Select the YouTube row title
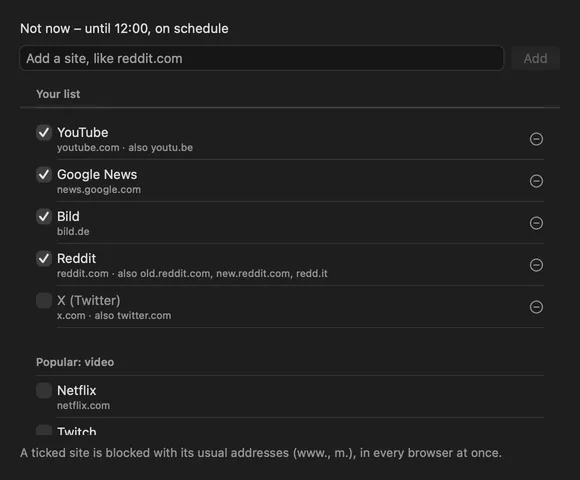Image resolution: width=580 pixels, height=480 pixels. [82, 132]
